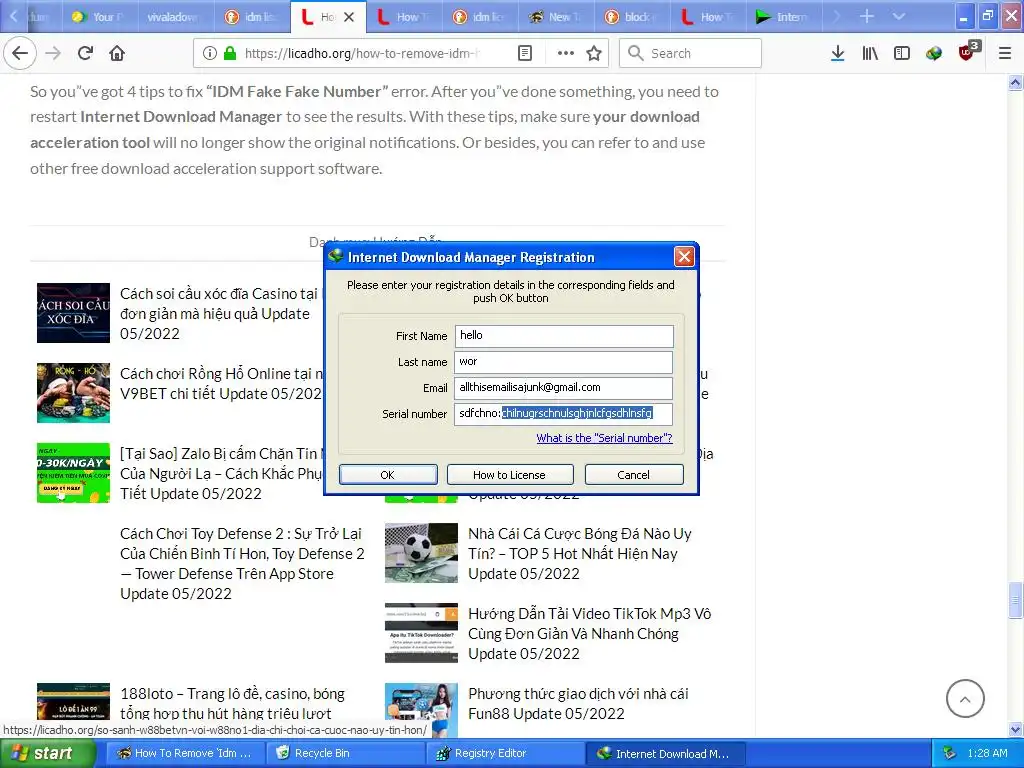Image resolution: width=1024 pixels, height=768 pixels.
Task: Click the Last name field
Action: coord(564,362)
